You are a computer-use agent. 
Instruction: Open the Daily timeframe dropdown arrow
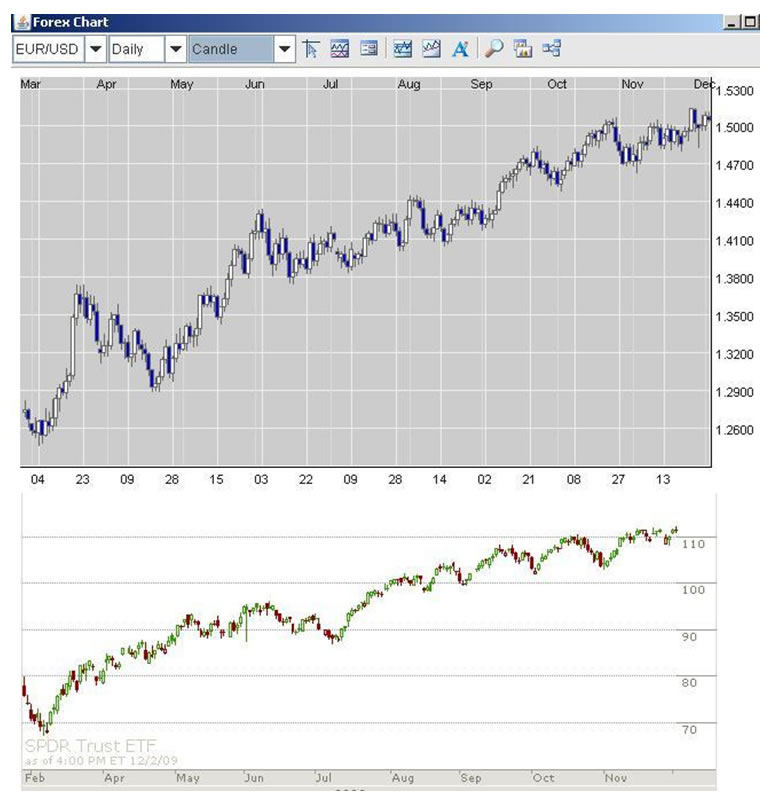(175, 49)
